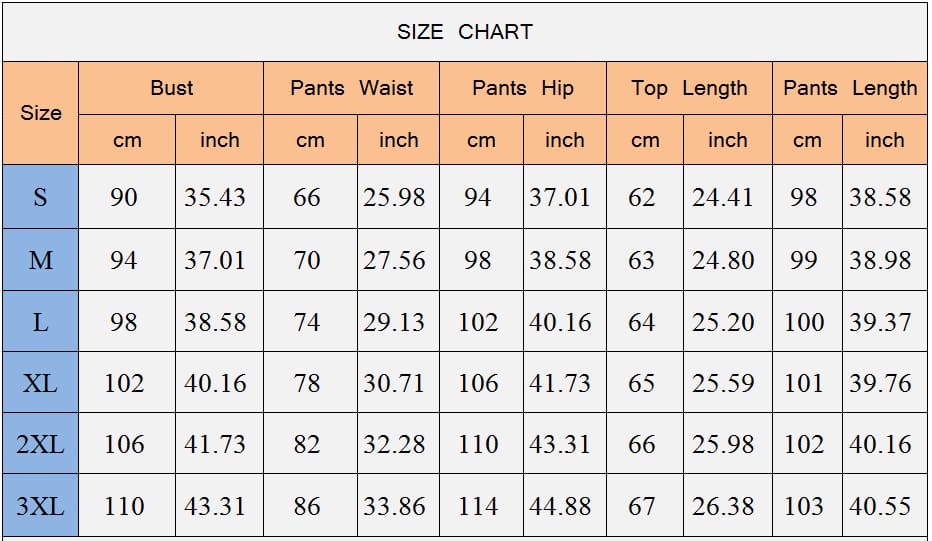Select the 2XL size row label
The image size is (932, 541).
point(40,444)
